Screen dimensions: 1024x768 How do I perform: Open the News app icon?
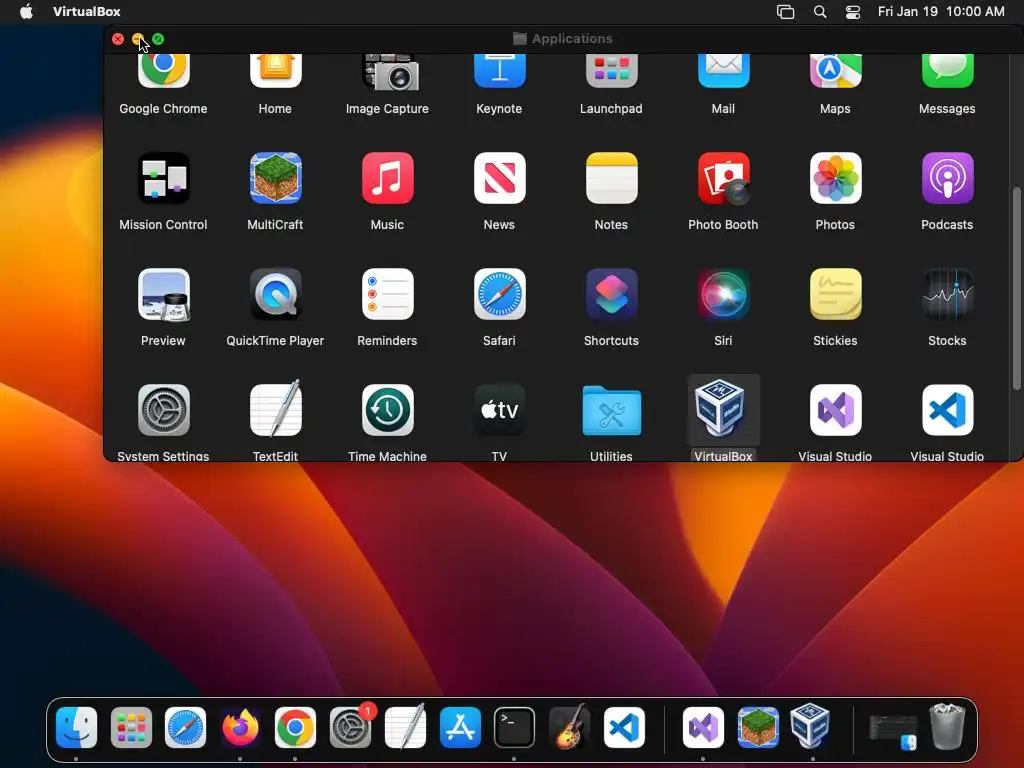click(499, 178)
